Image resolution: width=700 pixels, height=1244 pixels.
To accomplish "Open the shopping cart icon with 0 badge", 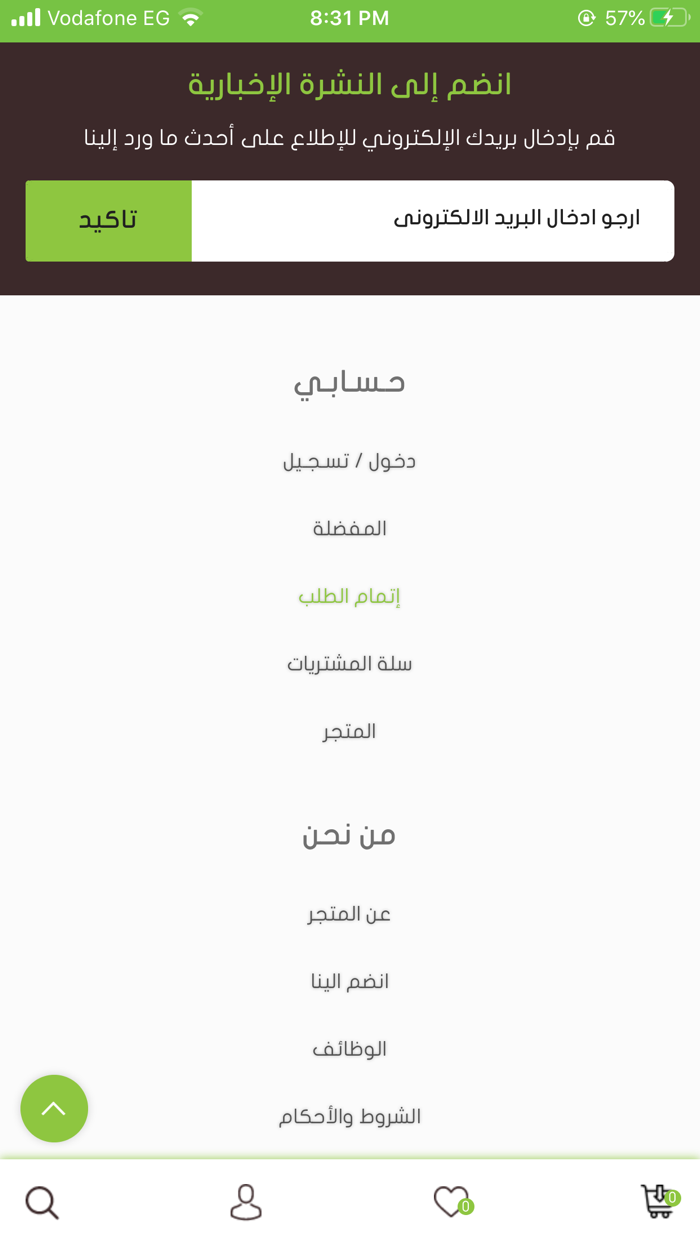I will pyautogui.click(x=657, y=1202).
